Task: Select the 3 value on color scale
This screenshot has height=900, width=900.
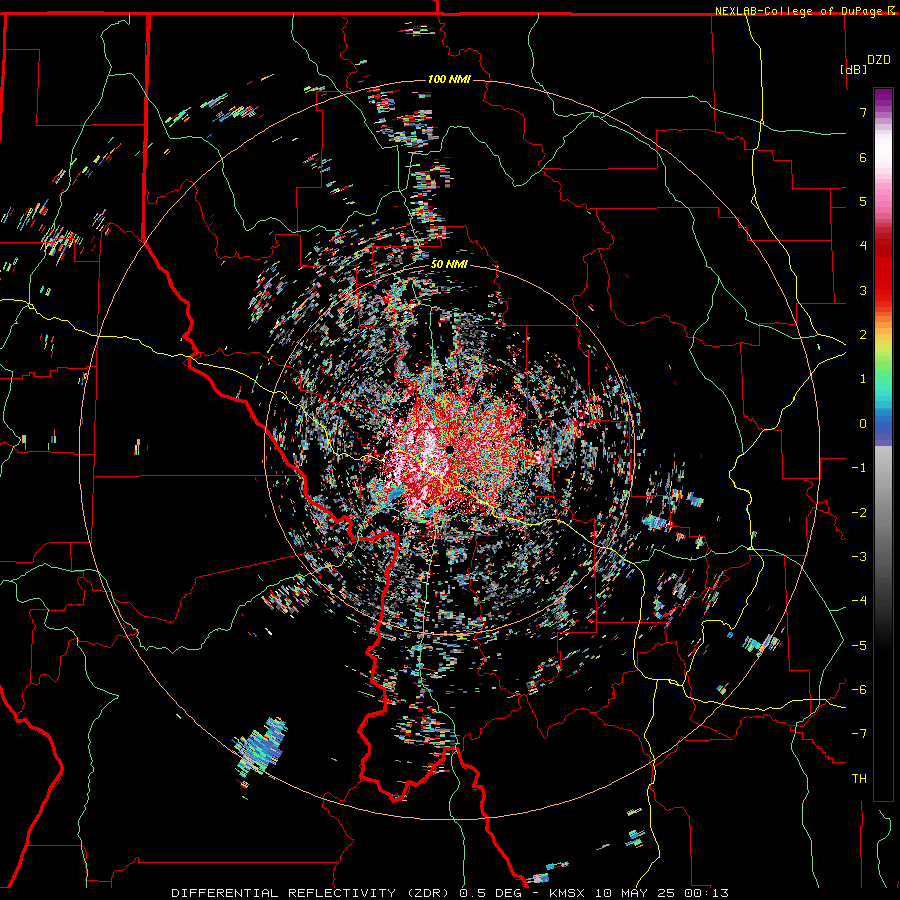Action: 863,290
